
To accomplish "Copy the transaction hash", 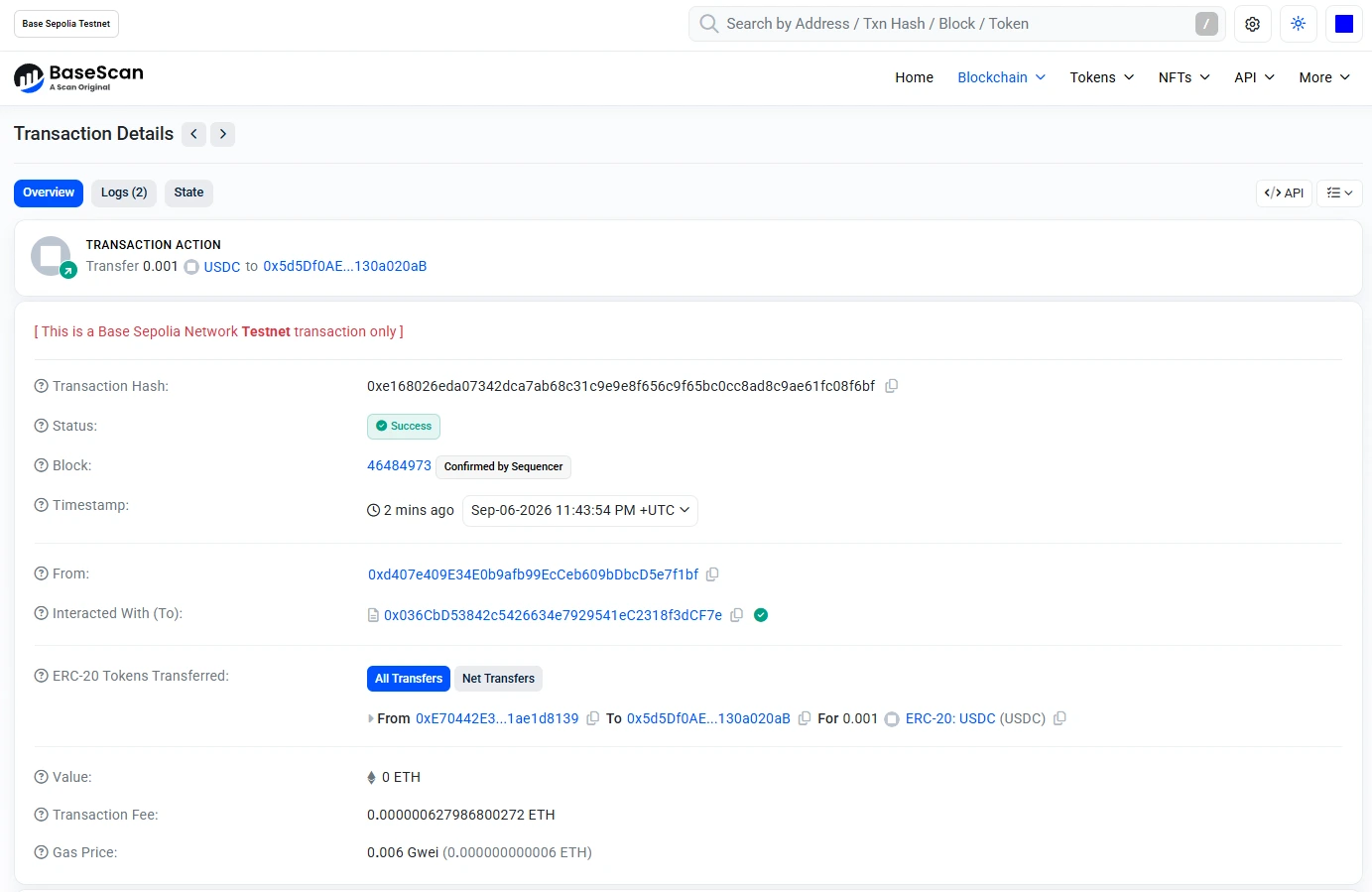I will pos(892,386).
